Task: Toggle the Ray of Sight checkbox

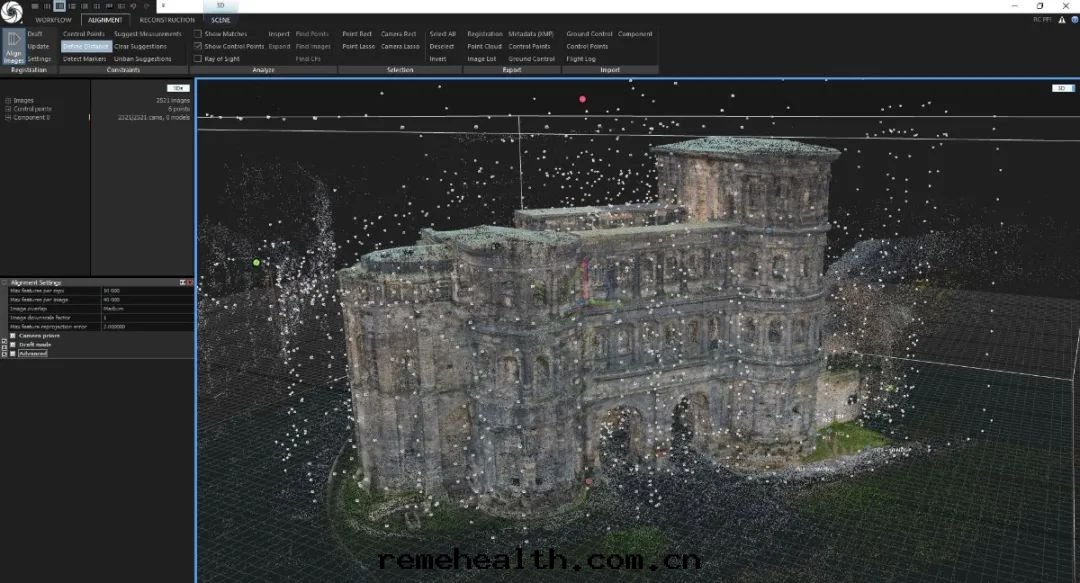Action: 198,59
